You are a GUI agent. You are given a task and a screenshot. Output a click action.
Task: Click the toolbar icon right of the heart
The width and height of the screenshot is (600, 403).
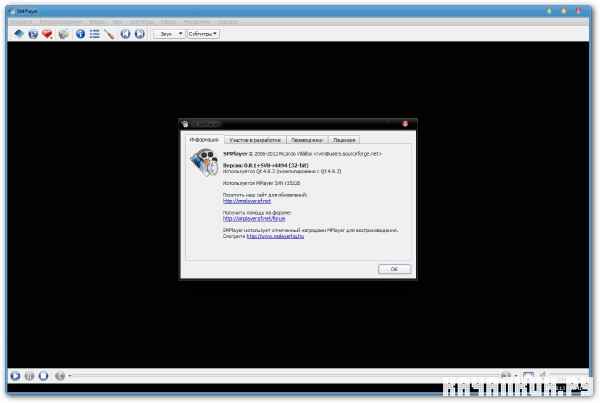click(x=64, y=34)
